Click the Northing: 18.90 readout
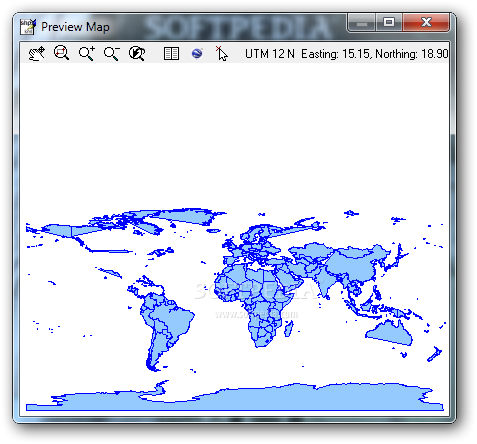The image size is (477, 444). click(412, 54)
